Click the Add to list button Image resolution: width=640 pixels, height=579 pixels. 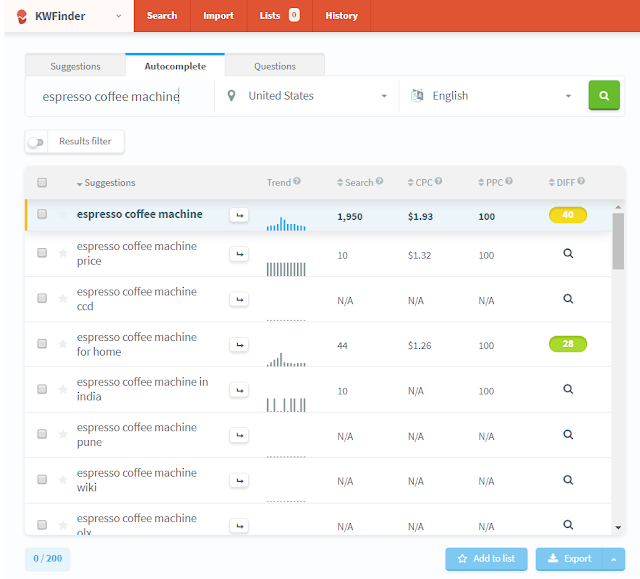(x=486, y=559)
